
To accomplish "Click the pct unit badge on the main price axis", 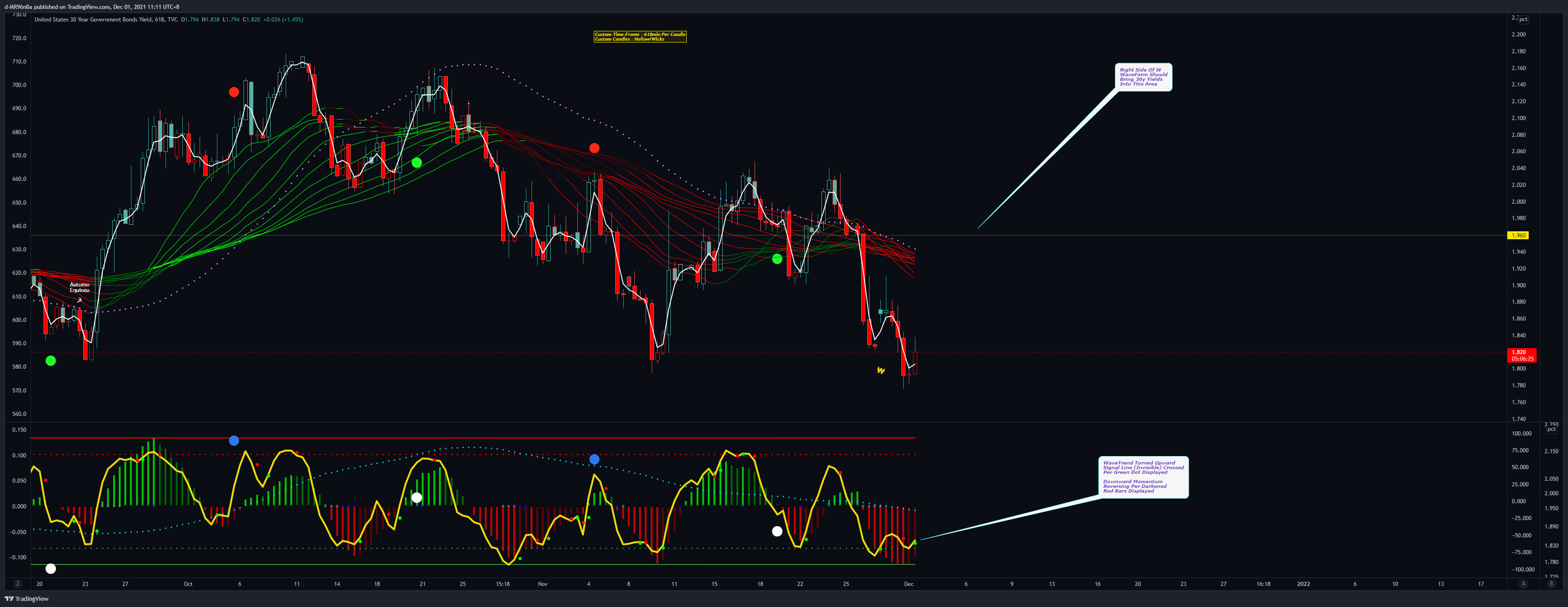I will point(1523,20).
